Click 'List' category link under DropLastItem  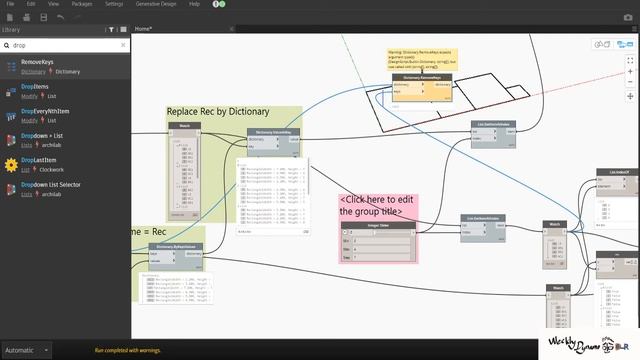click(x=25, y=170)
